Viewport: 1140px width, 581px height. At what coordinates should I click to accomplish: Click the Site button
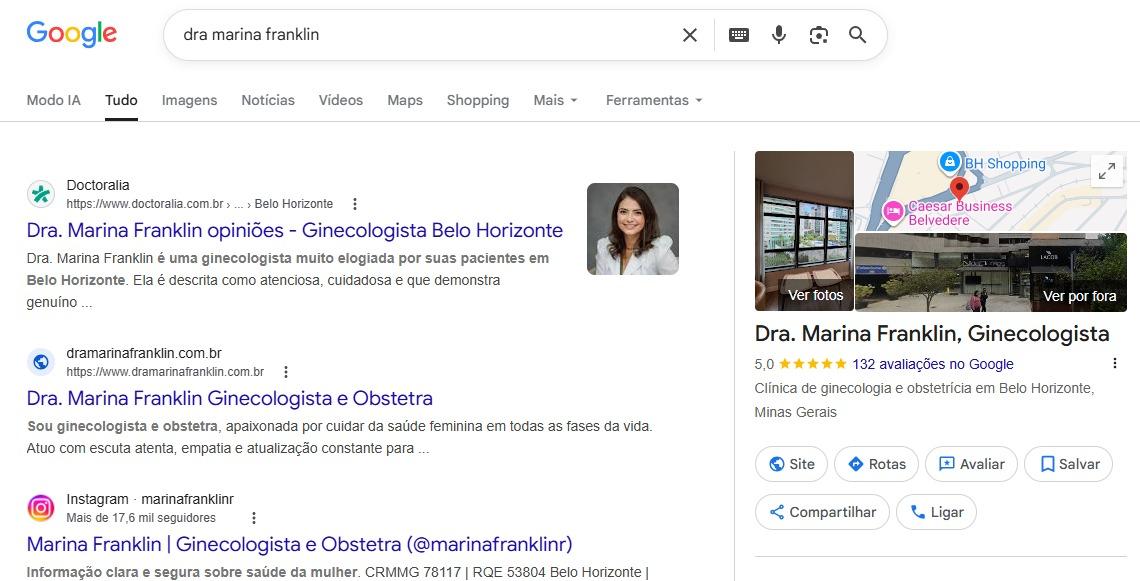tap(792, 464)
